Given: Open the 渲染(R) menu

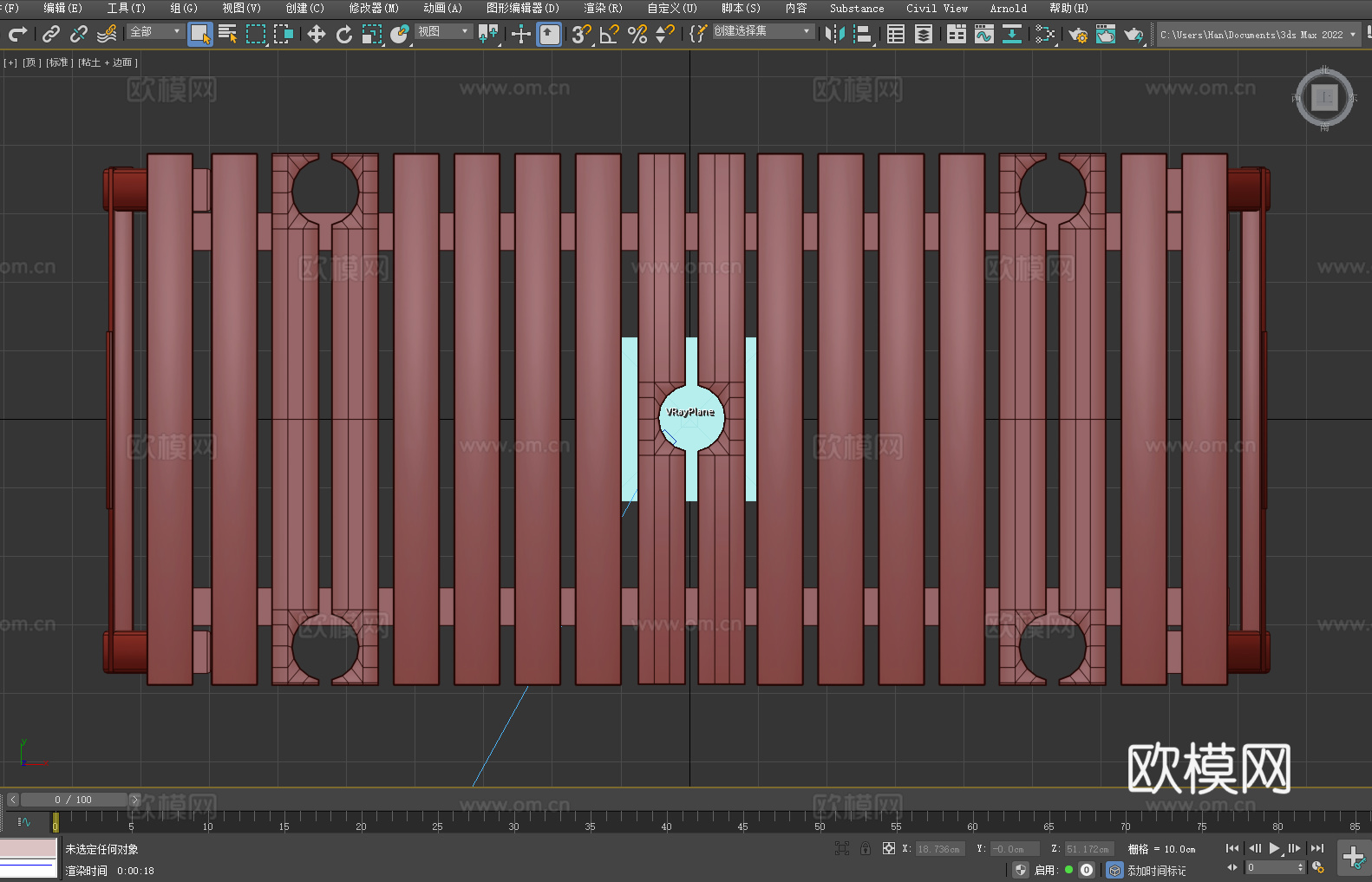Looking at the screenshot, I should click(x=603, y=8).
